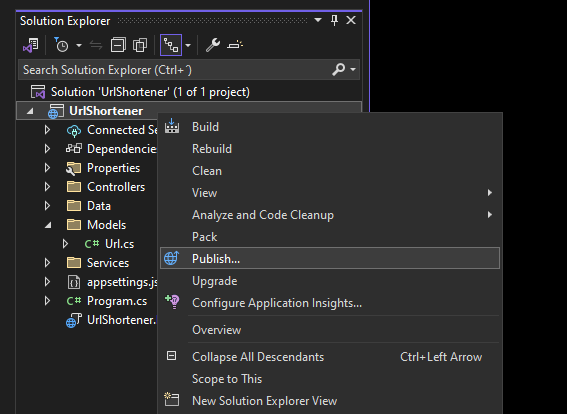The width and height of the screenshot is (567, 414).
Task: Select the Solution 'UrlShortener' node
Action: 150,92
